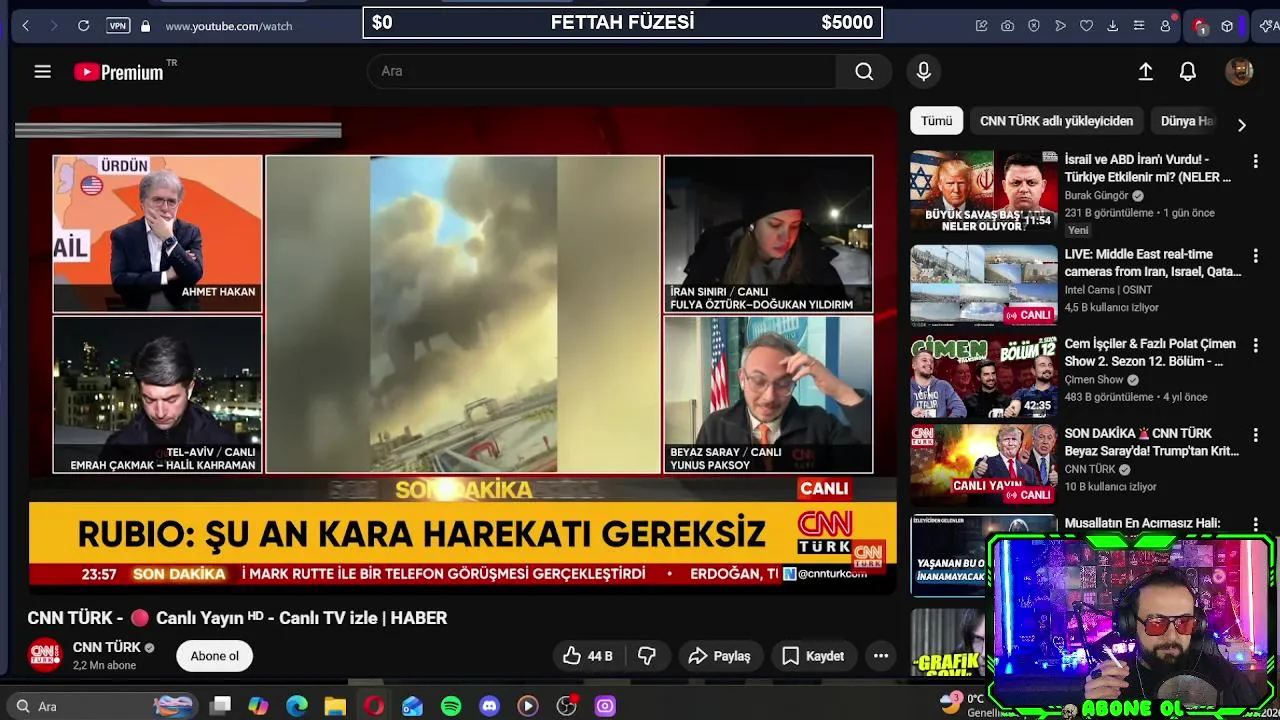This screenshot has width=1280, height=720.
Task: Save the video with Kaydet
Action: [813, 656]
